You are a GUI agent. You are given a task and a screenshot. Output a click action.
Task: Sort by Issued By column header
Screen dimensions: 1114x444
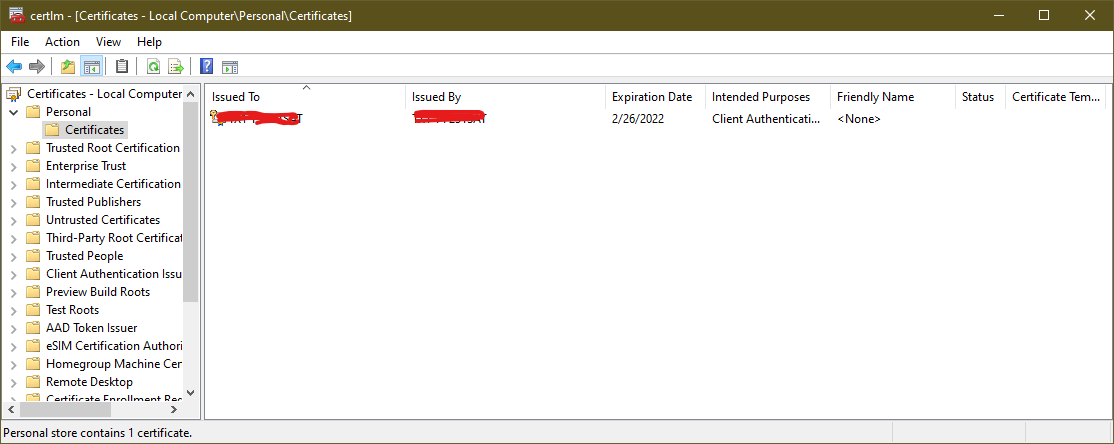tap(436, 97)
